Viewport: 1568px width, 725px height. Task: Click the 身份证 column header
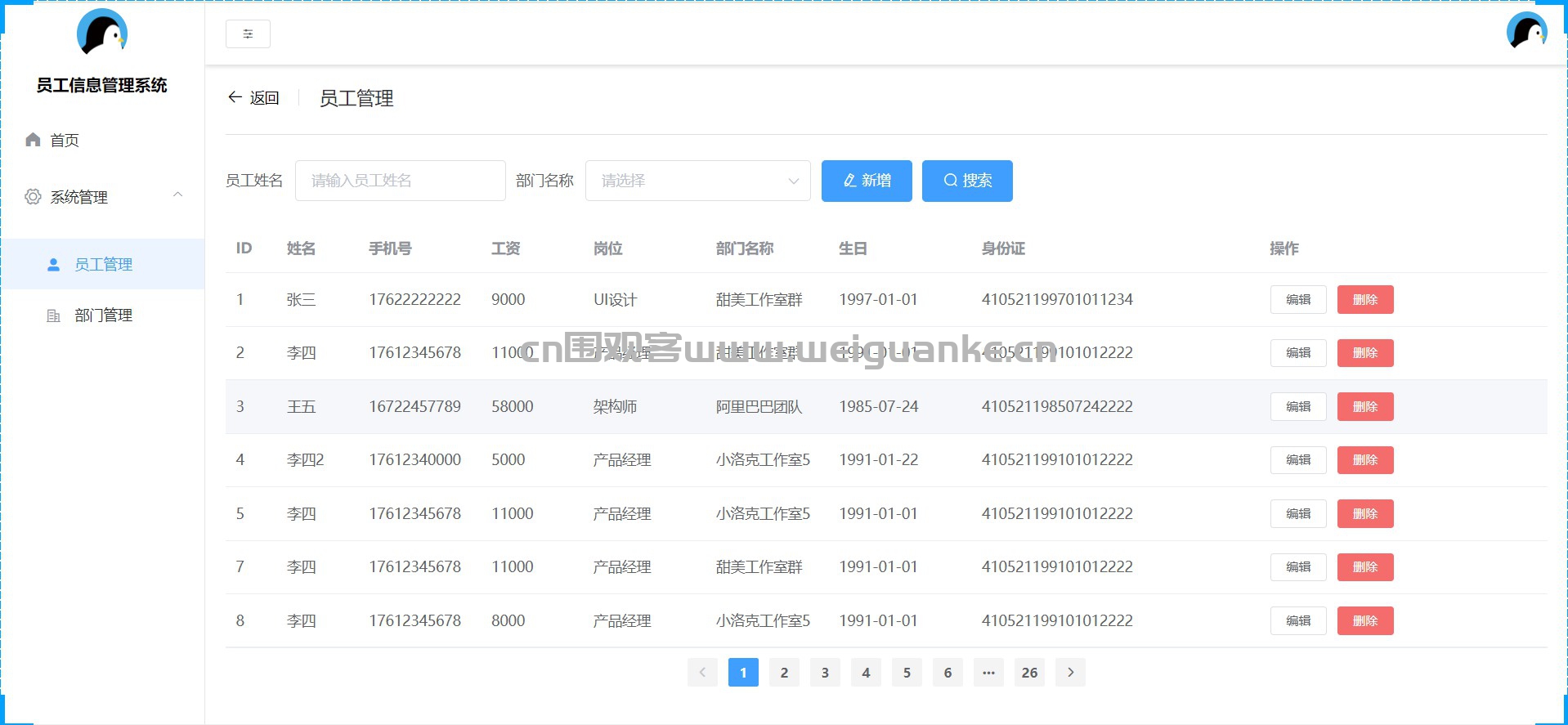click(x=1003, y=248)
